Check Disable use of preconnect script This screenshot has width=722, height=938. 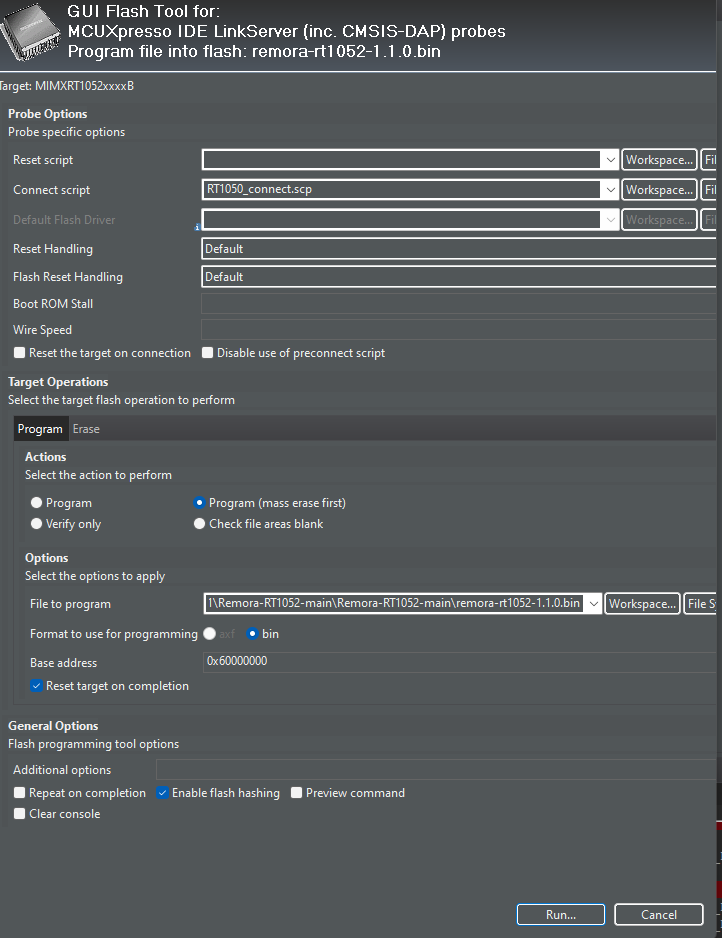coord(208,353)
